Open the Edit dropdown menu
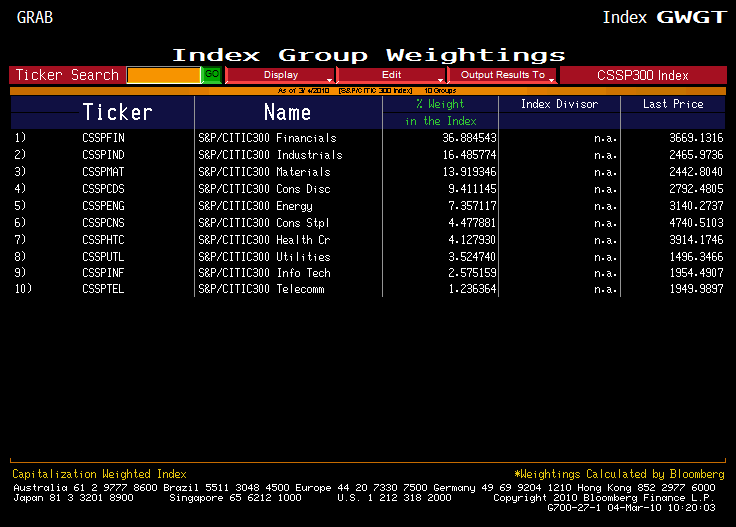This screenshot has width=736, height=527. [391, 75]
